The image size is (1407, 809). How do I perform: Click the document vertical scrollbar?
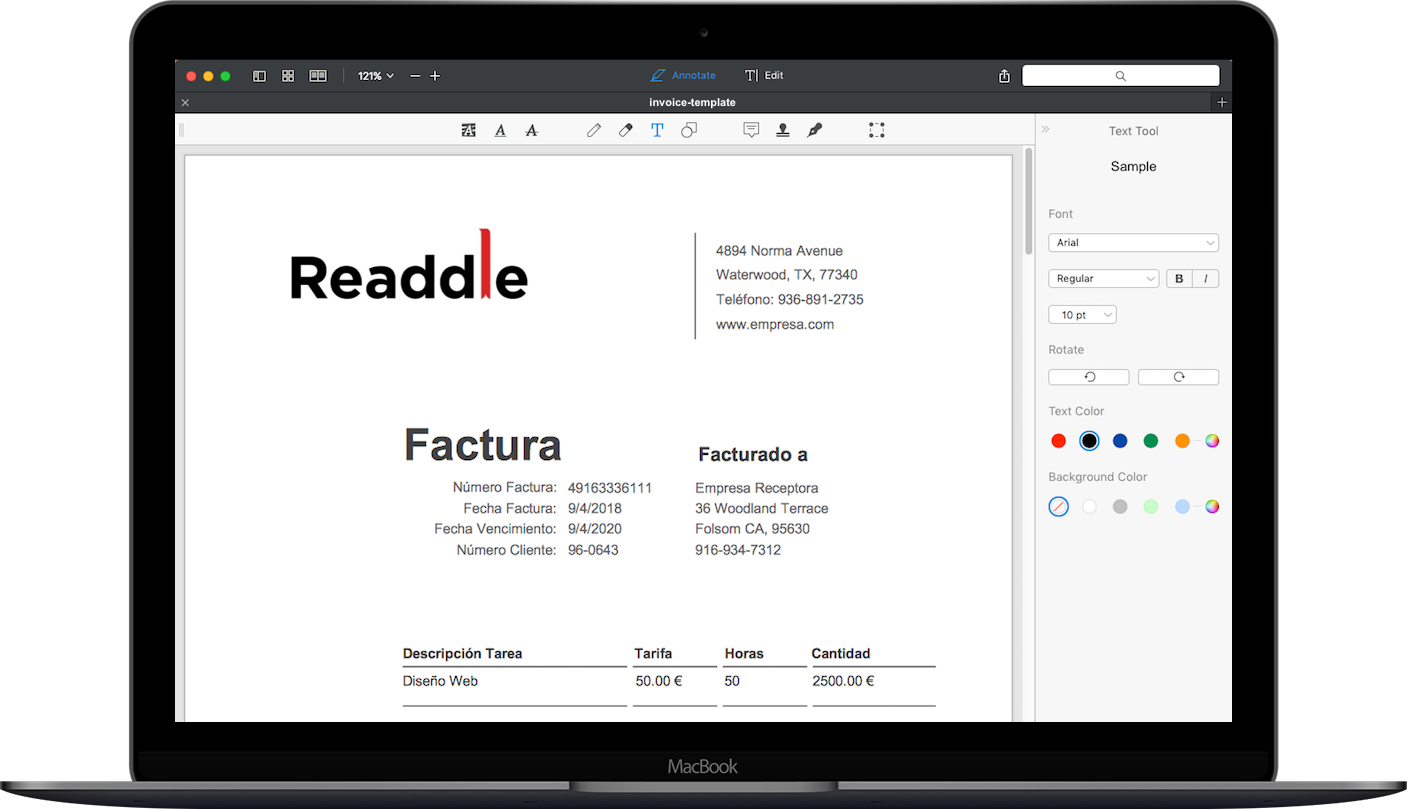(x=1029, y=202)
